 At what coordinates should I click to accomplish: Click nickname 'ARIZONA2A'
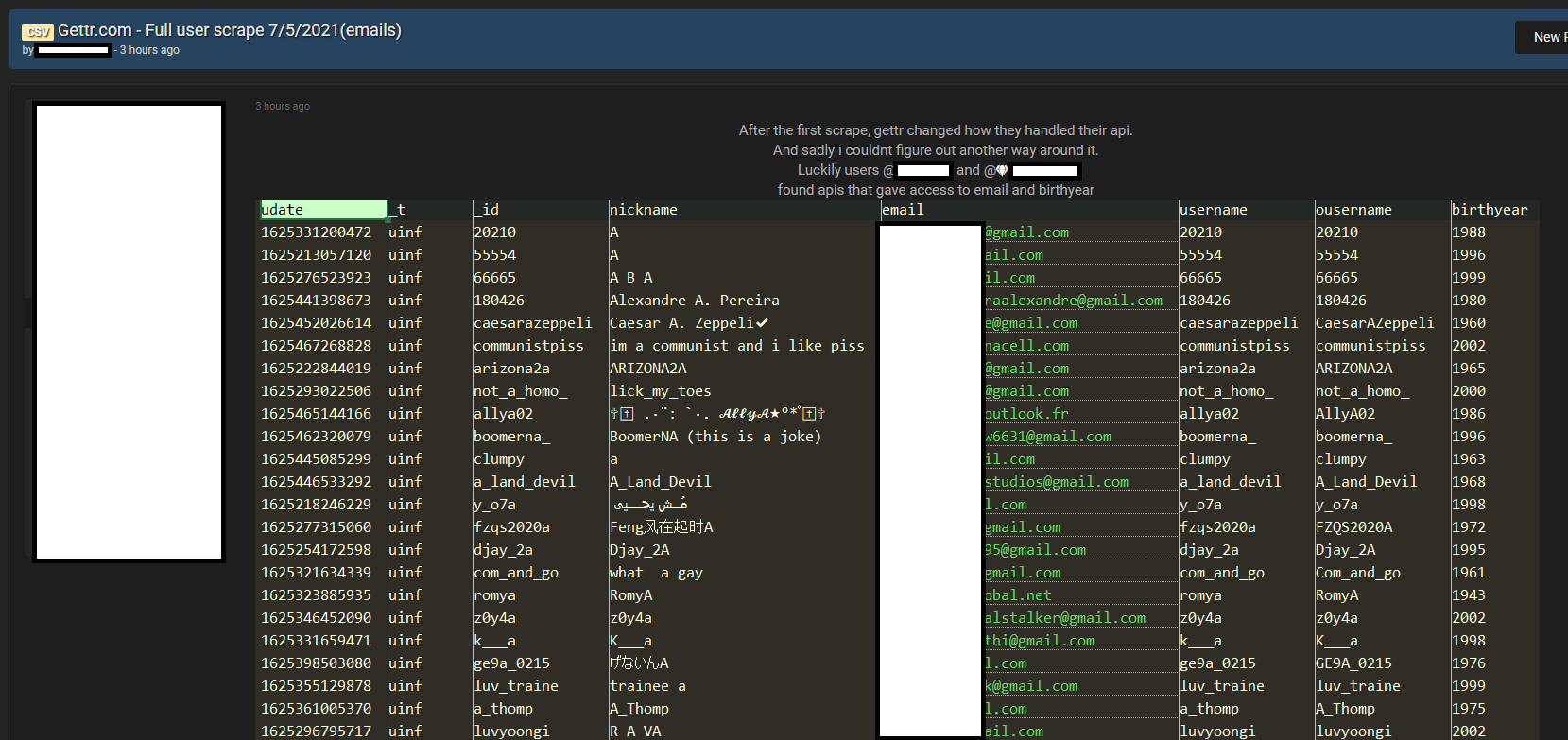coord(648,369)
